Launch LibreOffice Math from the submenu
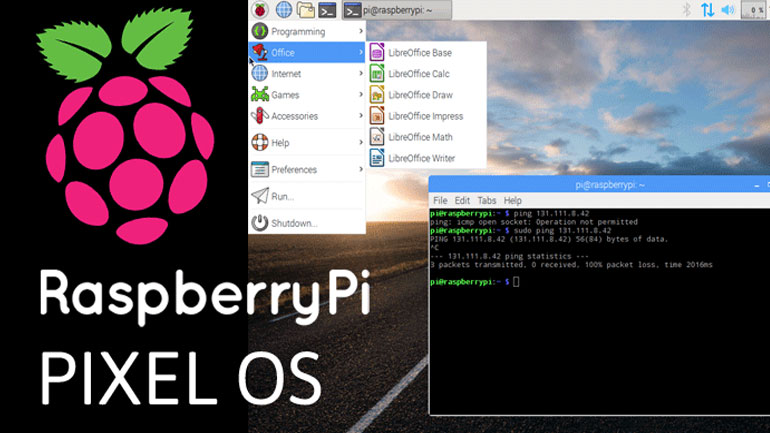 (426, 137)
